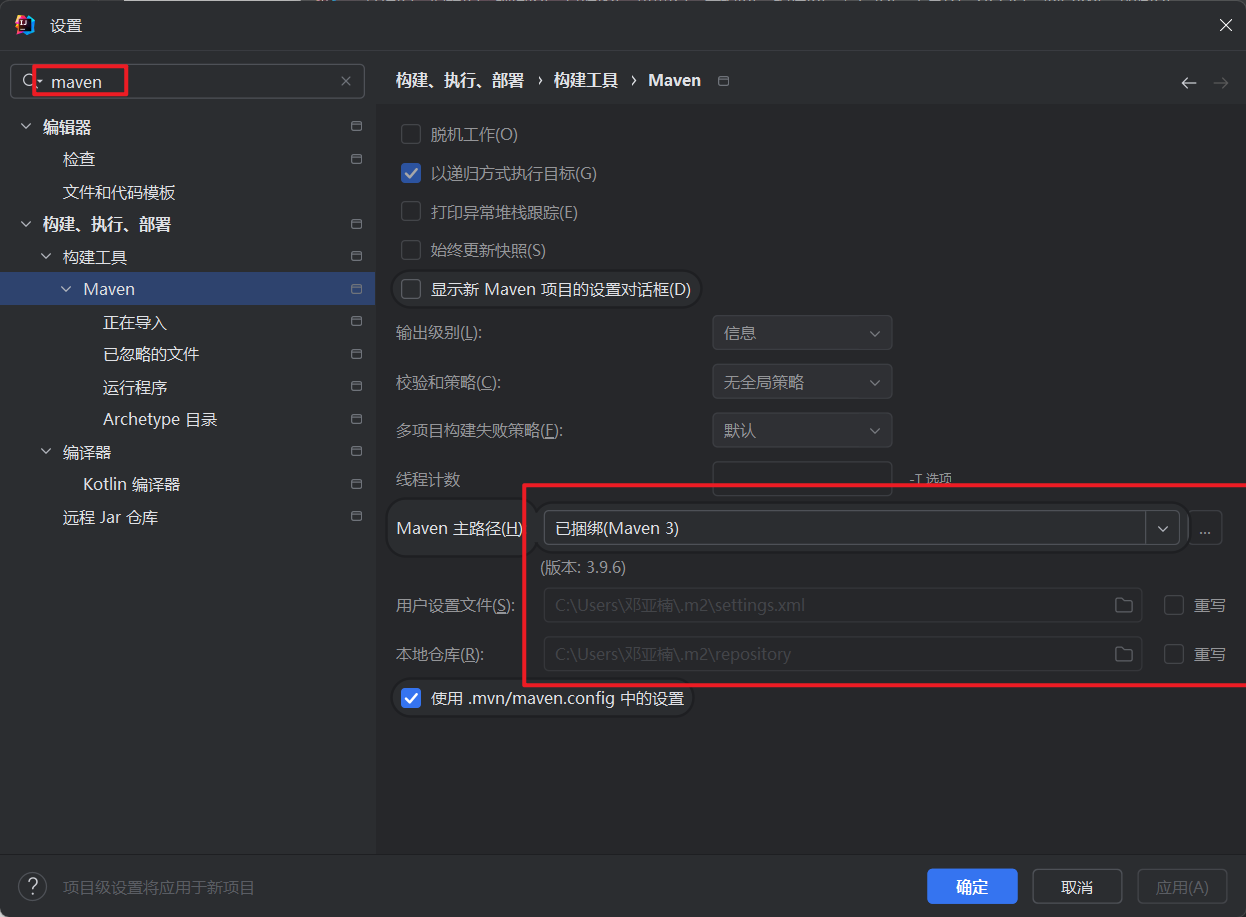Open 多项目构建失败策略 dropdown showing 默认

(x=802, y=431)
